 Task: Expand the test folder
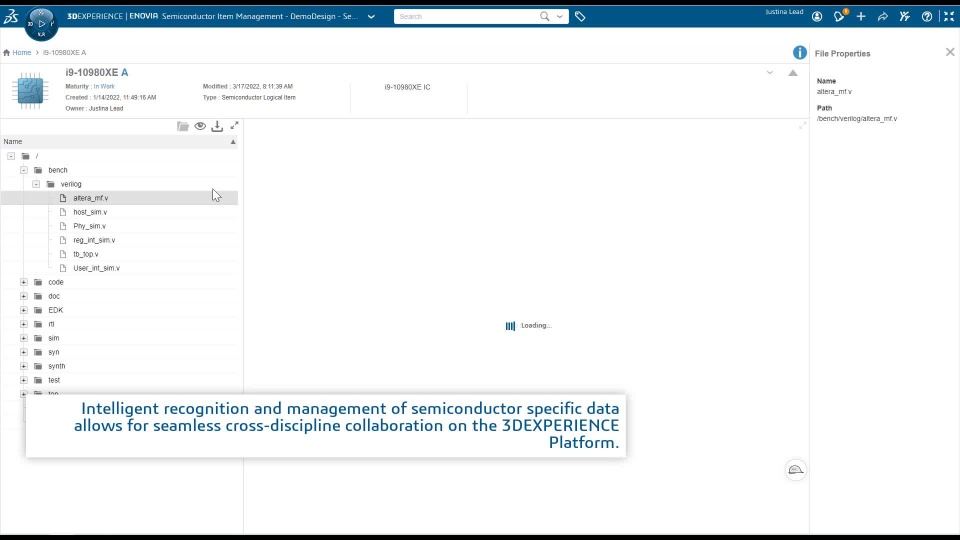tap(23, 380)
